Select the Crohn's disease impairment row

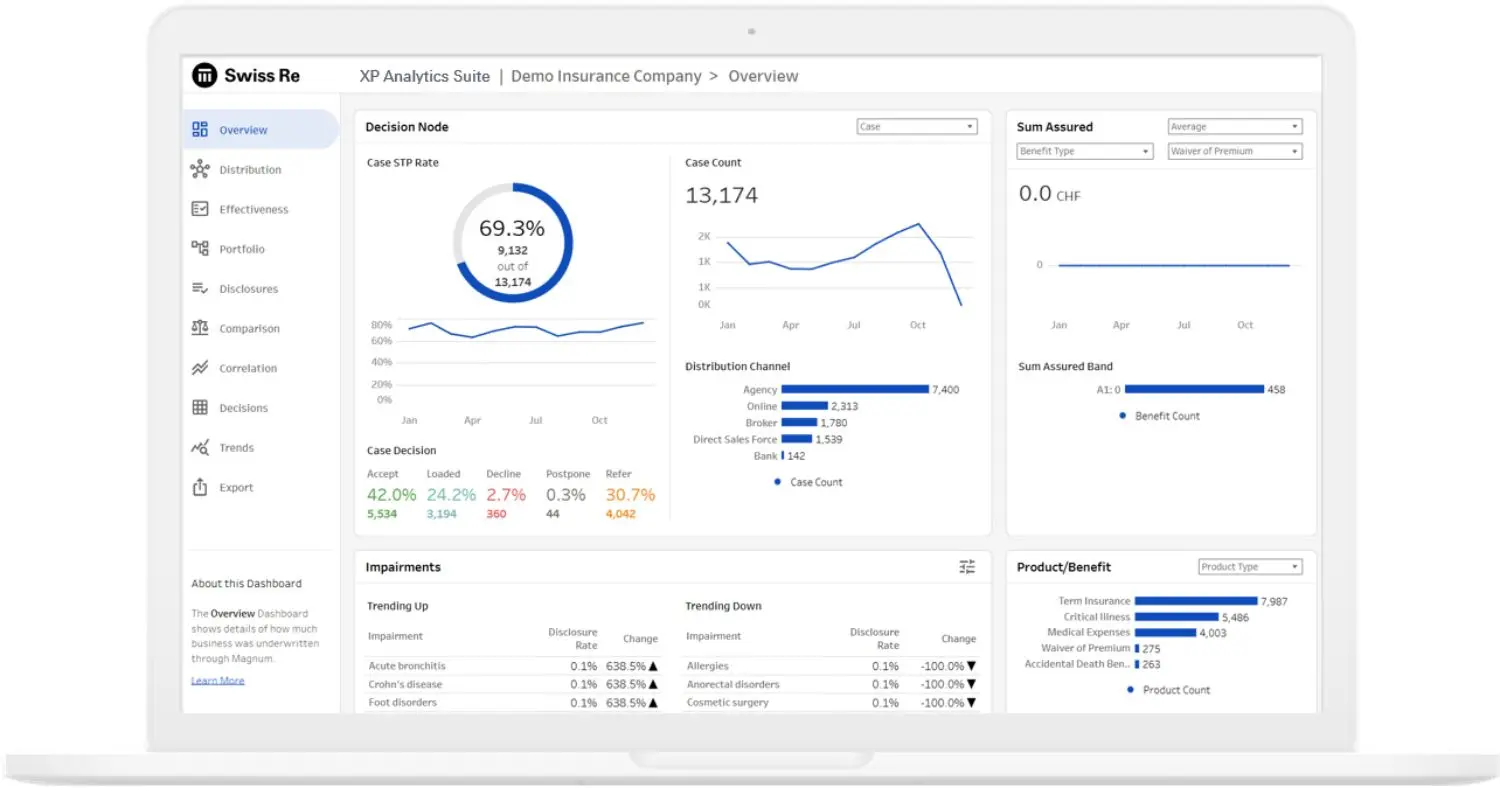(514, 684)
